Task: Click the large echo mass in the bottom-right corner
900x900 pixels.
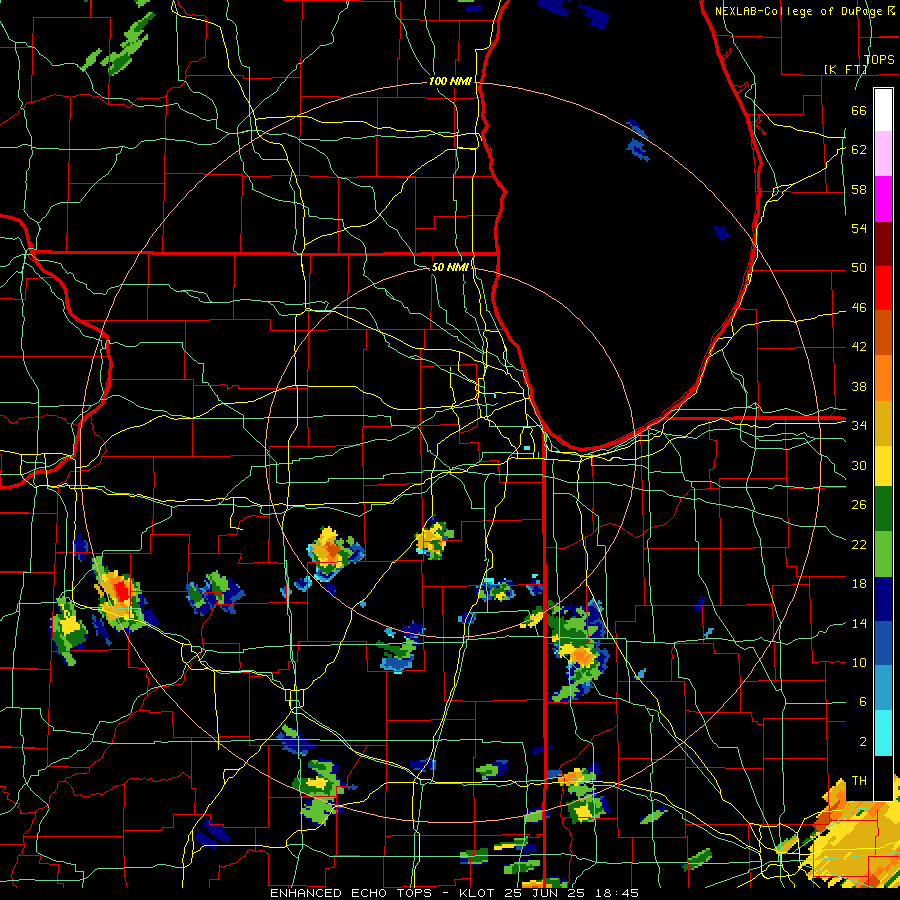Action: [x=855, y=835]
